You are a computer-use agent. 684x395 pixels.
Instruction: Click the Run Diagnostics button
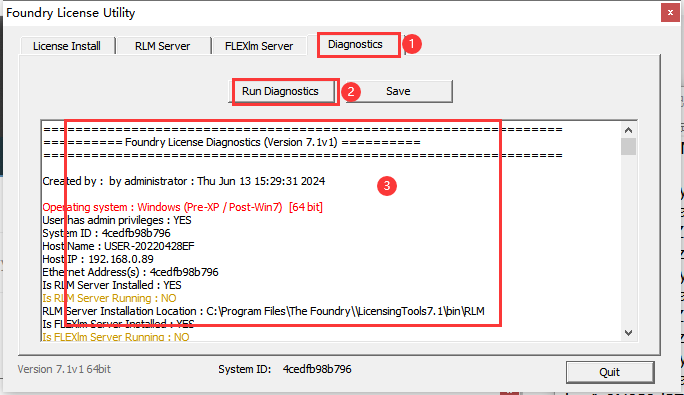280,91
